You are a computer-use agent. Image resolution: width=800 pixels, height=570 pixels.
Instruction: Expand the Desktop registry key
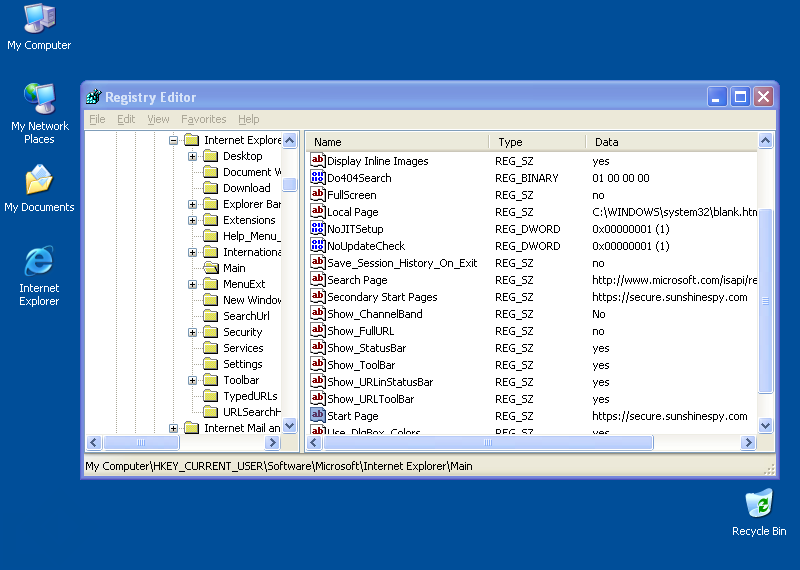(x=192, y=156)
